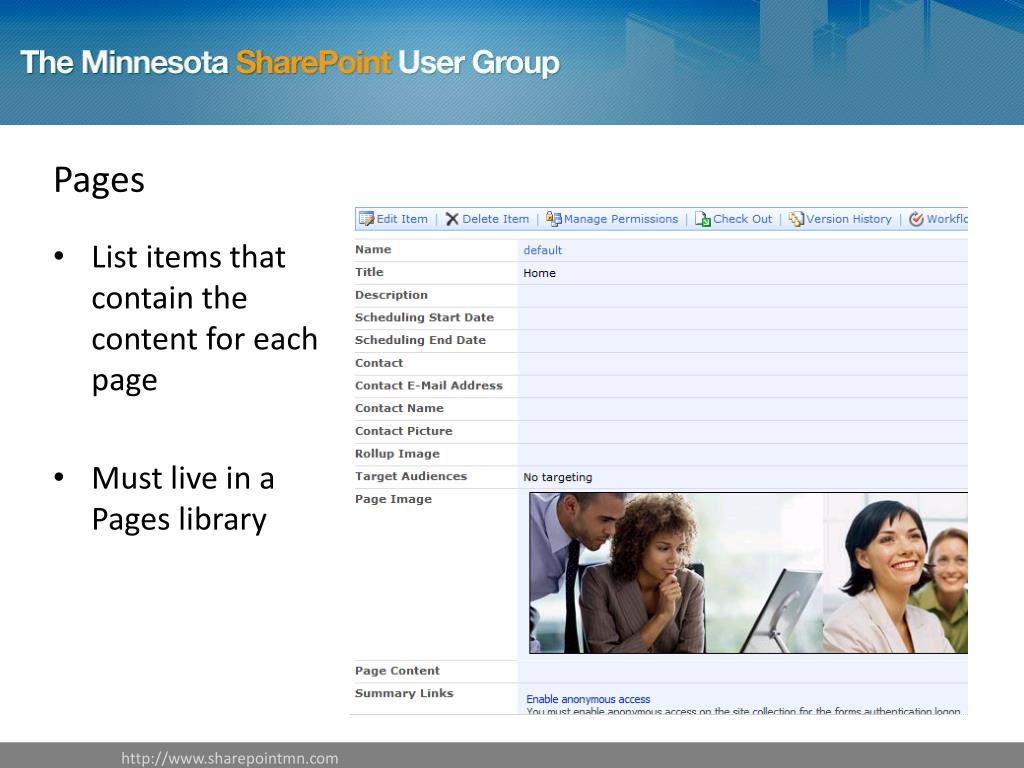Click the Edit Item pencil icon
This screenshot has height=768, width=1024.
366,219
